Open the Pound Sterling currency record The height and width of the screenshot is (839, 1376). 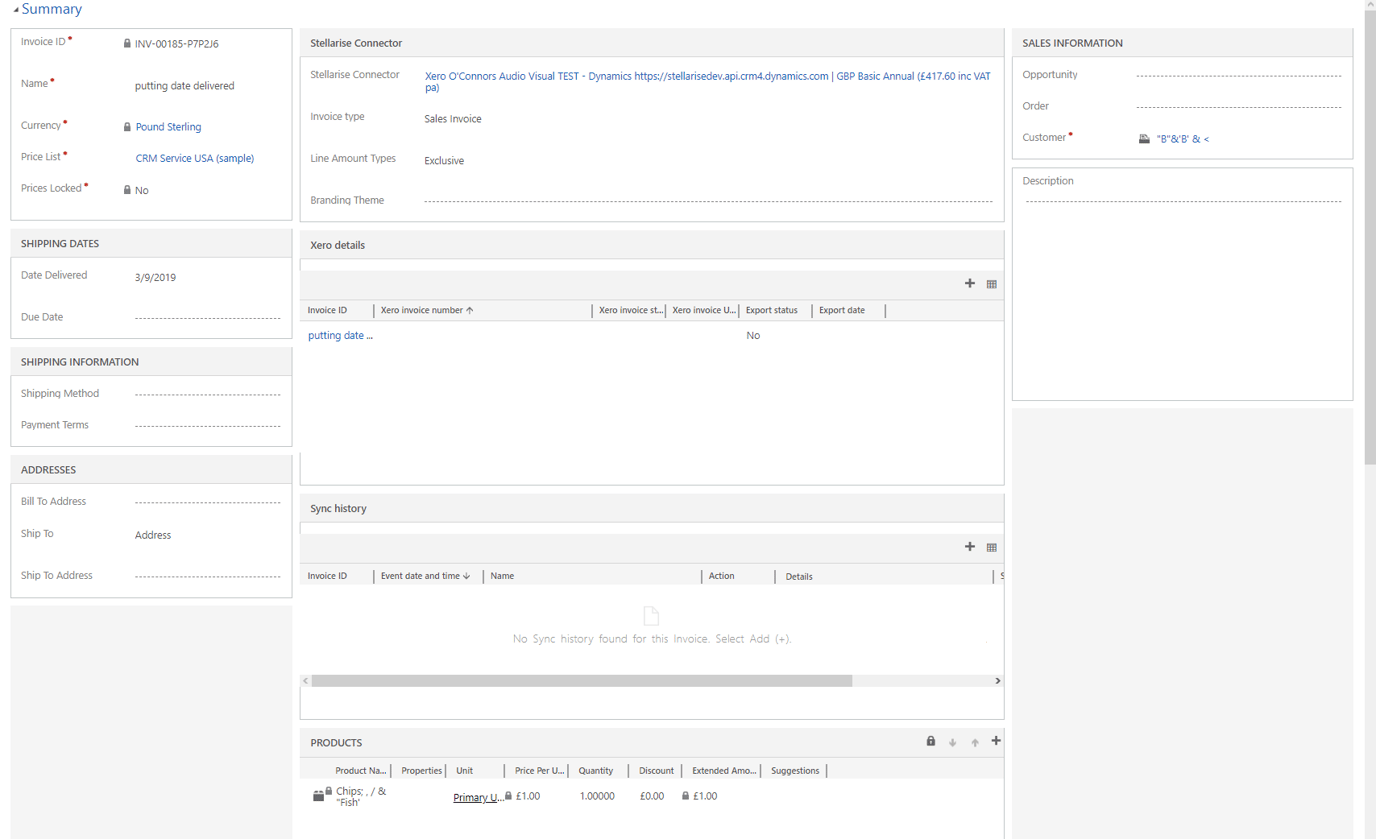coord(167,126)
